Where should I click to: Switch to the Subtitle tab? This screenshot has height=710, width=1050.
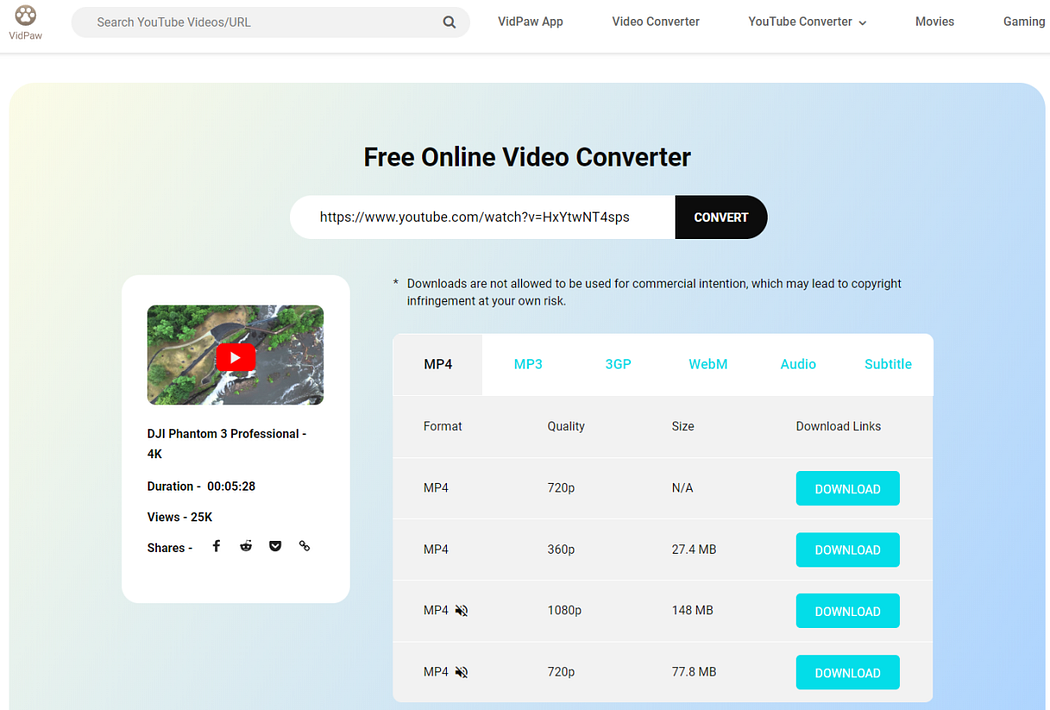tap(888, 364)
